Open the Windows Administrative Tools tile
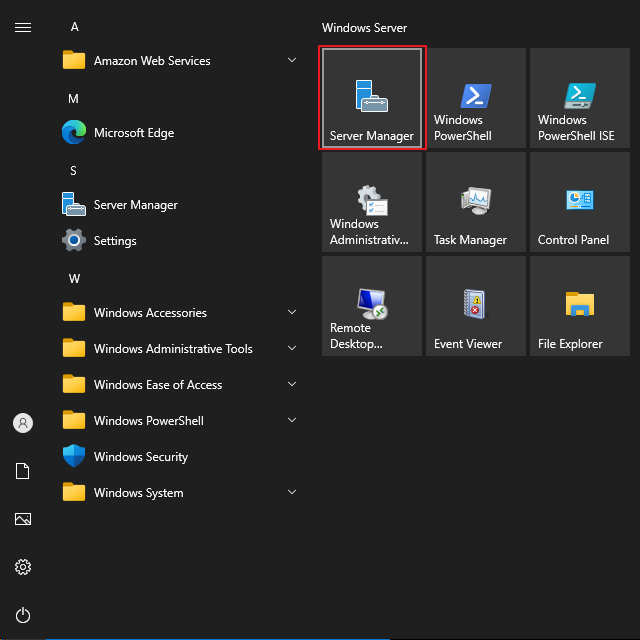The width and height of the screenshot is (640, 640). 371,202
